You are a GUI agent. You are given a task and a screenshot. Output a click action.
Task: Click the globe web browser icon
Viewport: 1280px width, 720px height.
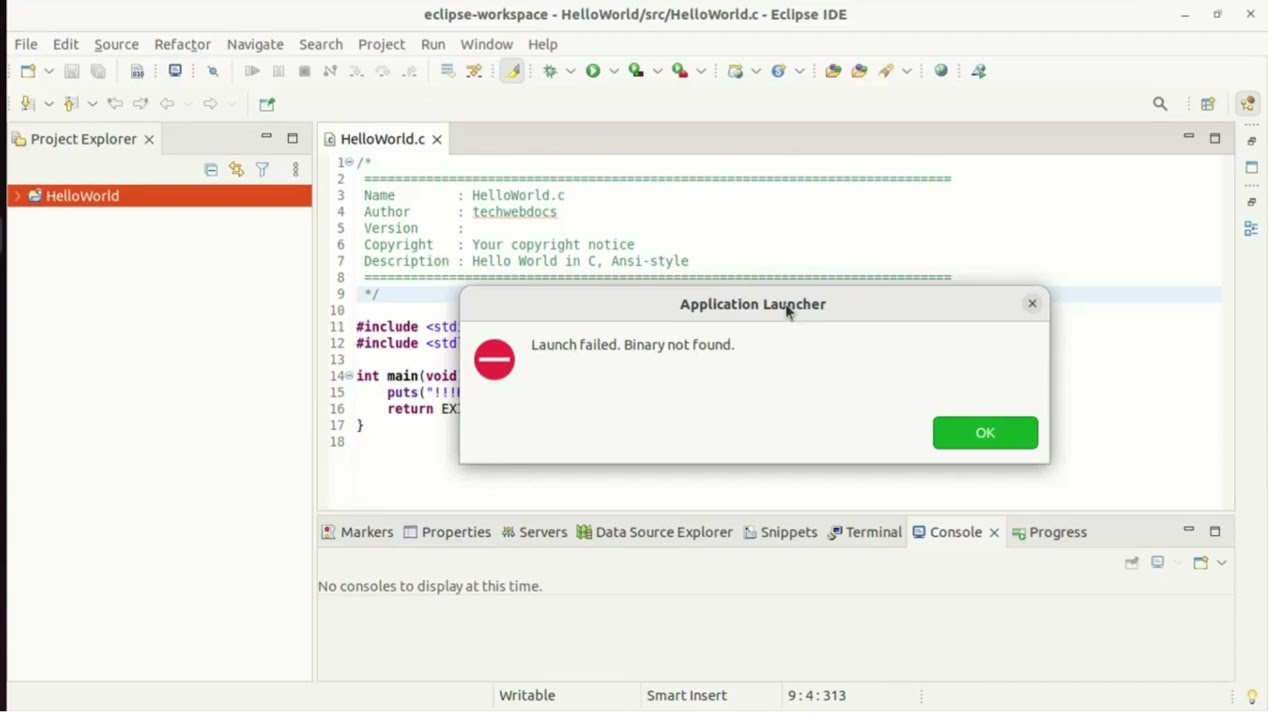[x=941, y=71]
